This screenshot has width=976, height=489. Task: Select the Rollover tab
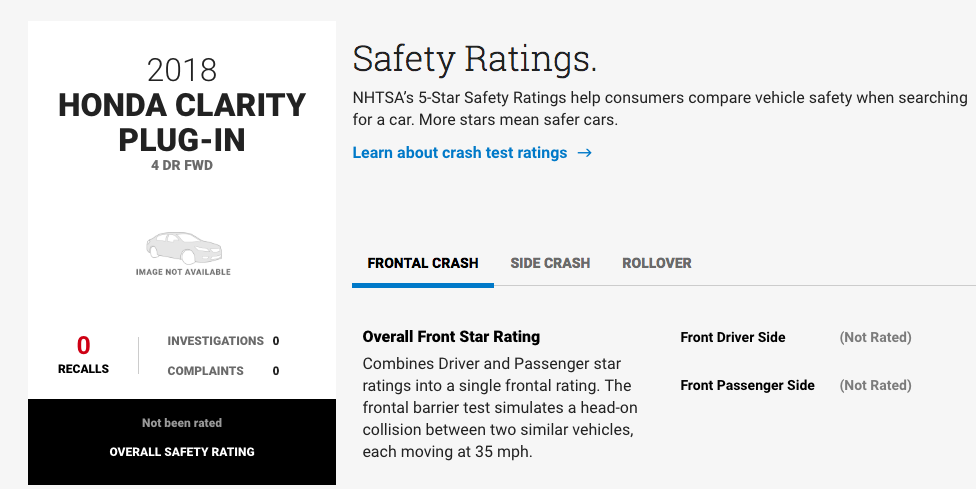point(656,263)
